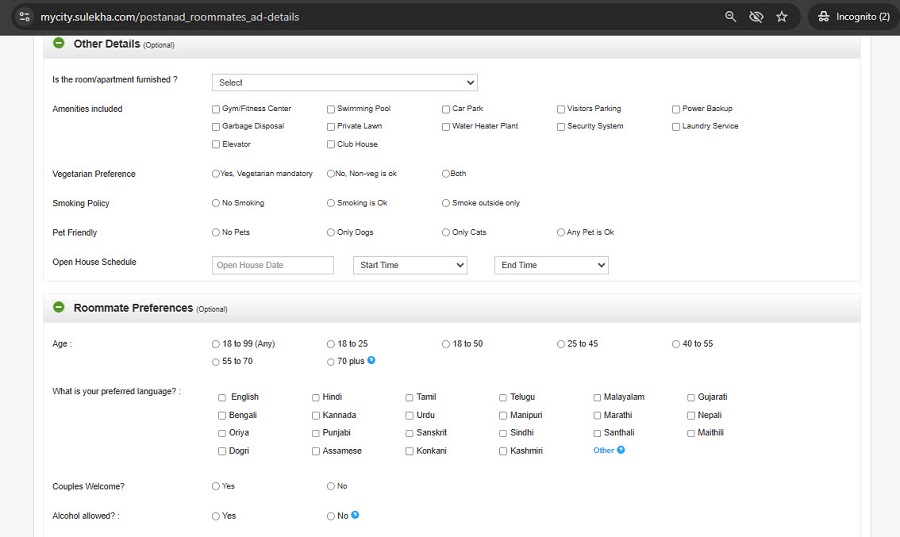
Task: Check the Malayalam language checkbox
Action: 597,397
